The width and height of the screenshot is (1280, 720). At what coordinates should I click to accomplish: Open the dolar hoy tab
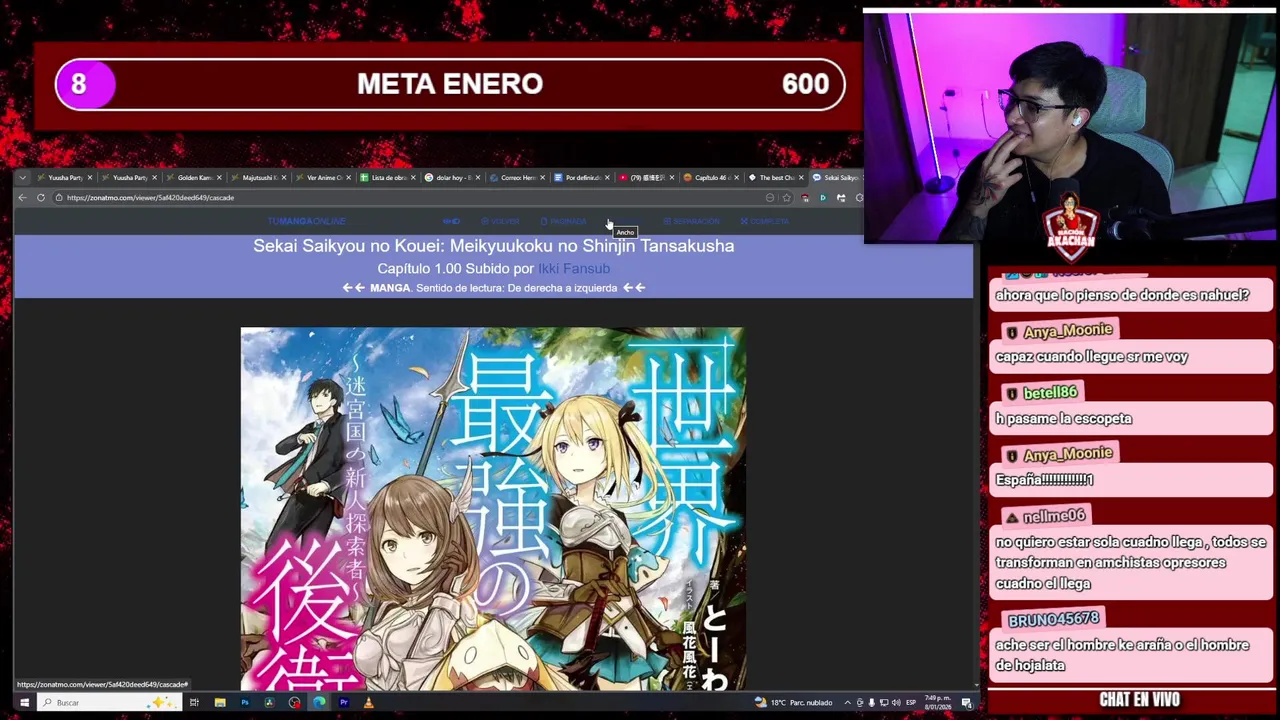pyautogui.click(x=451, y=178)
